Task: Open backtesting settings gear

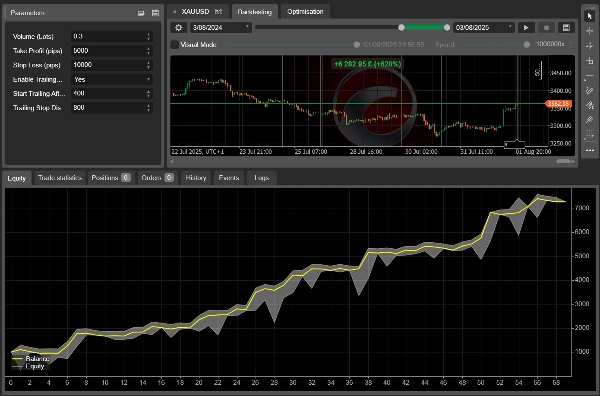Action: [178, 28]
